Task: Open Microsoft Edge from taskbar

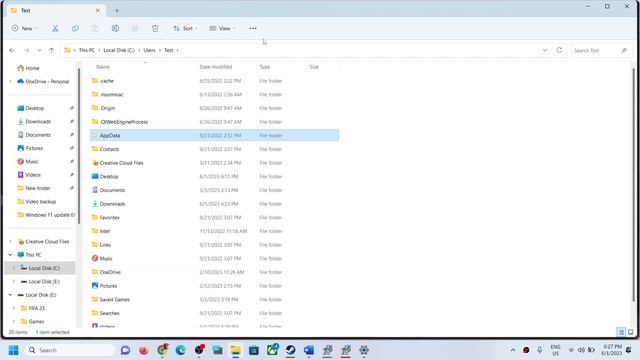Action: point(180,350)
